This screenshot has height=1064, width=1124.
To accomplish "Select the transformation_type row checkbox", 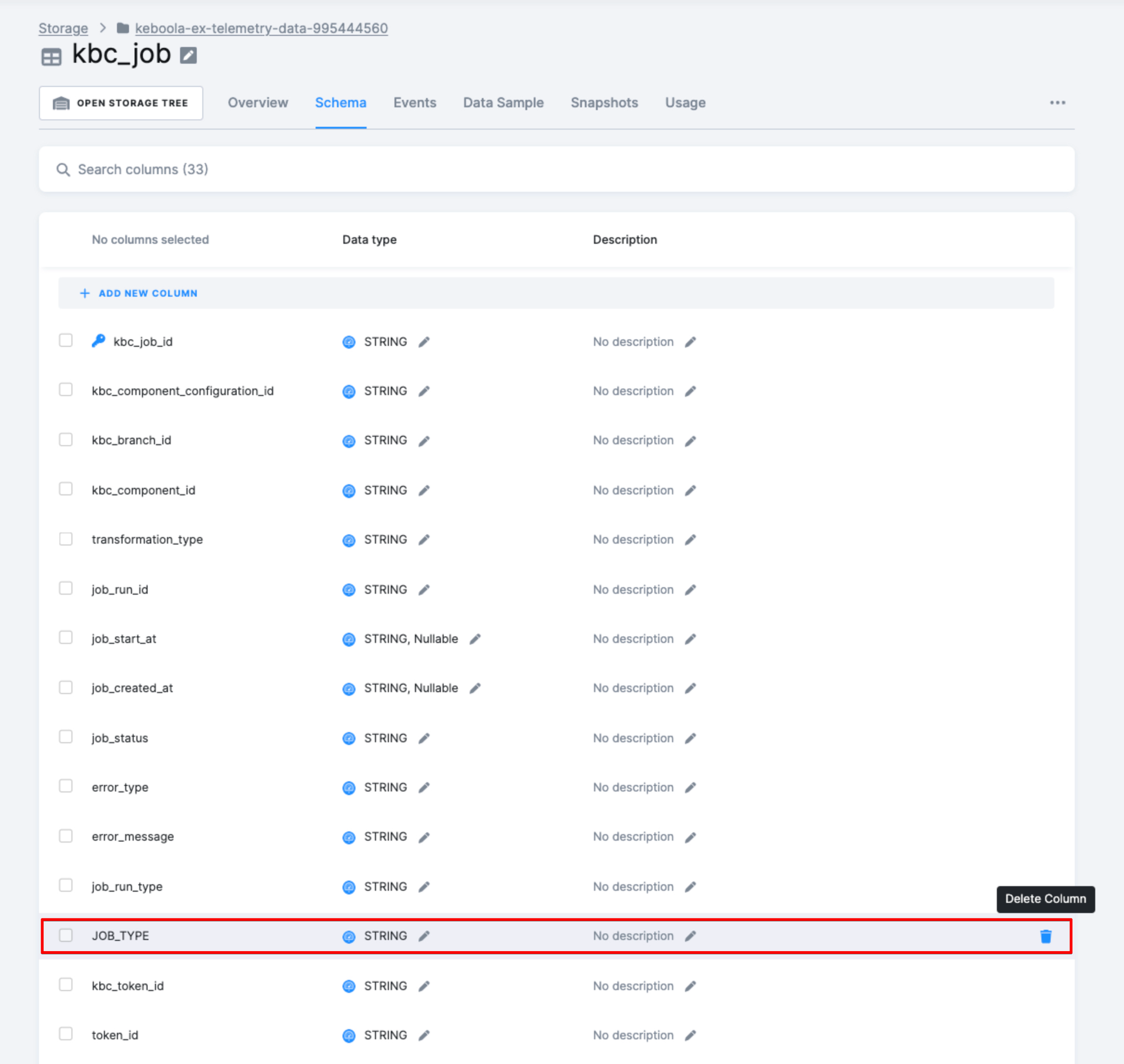I will point(66,539).
